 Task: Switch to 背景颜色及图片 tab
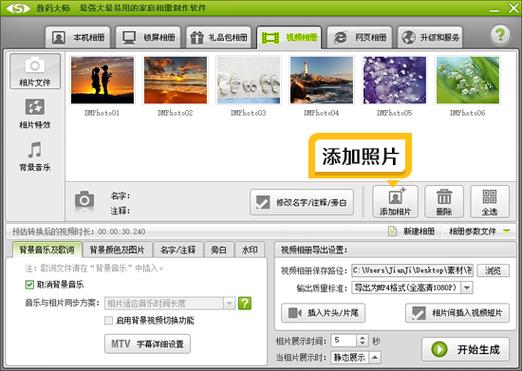click(117, 249)
